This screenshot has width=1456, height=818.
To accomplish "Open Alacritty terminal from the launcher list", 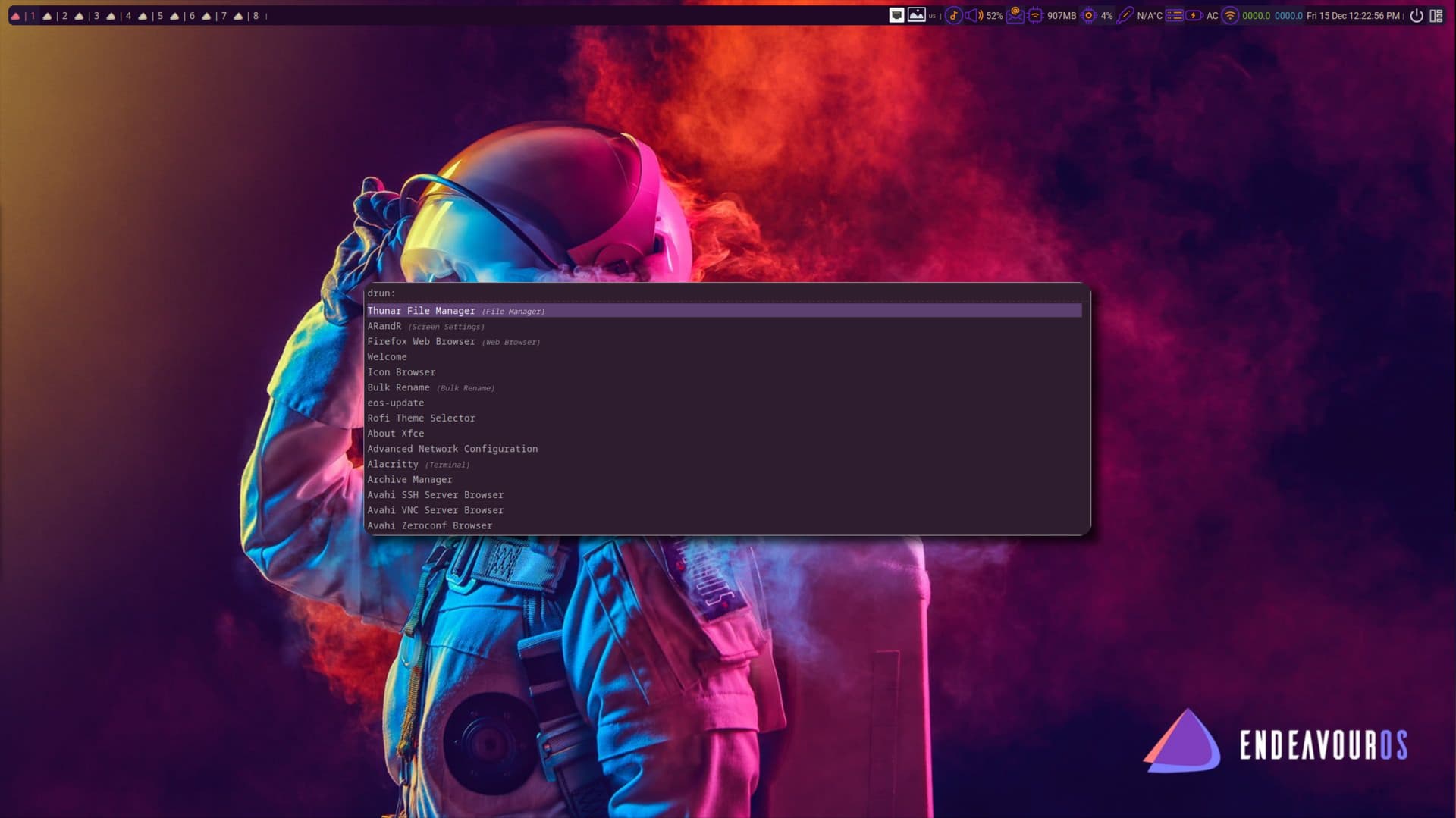I will (x=393, y=464).
